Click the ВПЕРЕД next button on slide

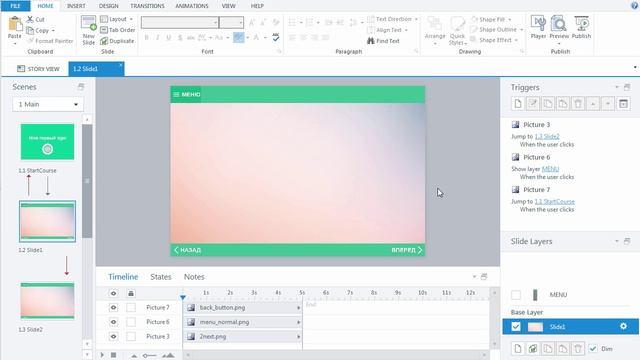[407, 250]
